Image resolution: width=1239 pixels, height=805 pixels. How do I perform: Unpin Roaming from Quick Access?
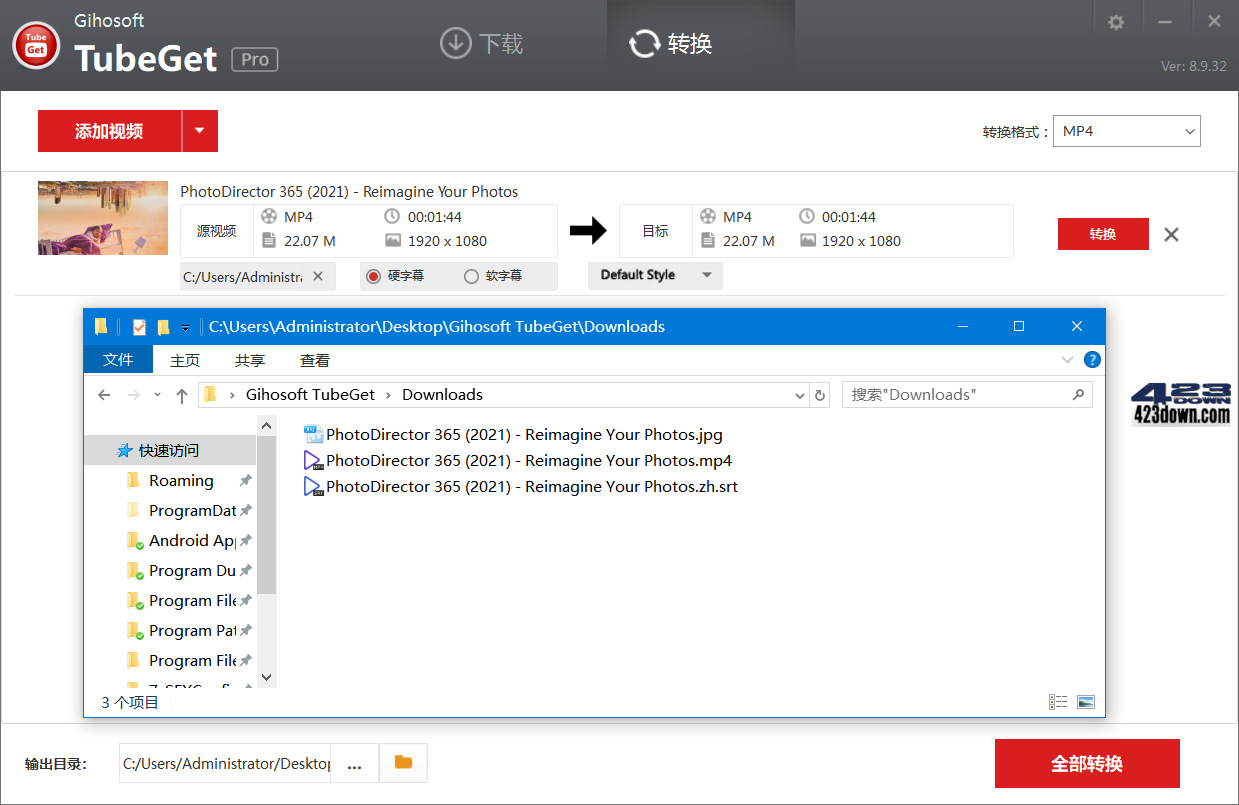(245, 480)
